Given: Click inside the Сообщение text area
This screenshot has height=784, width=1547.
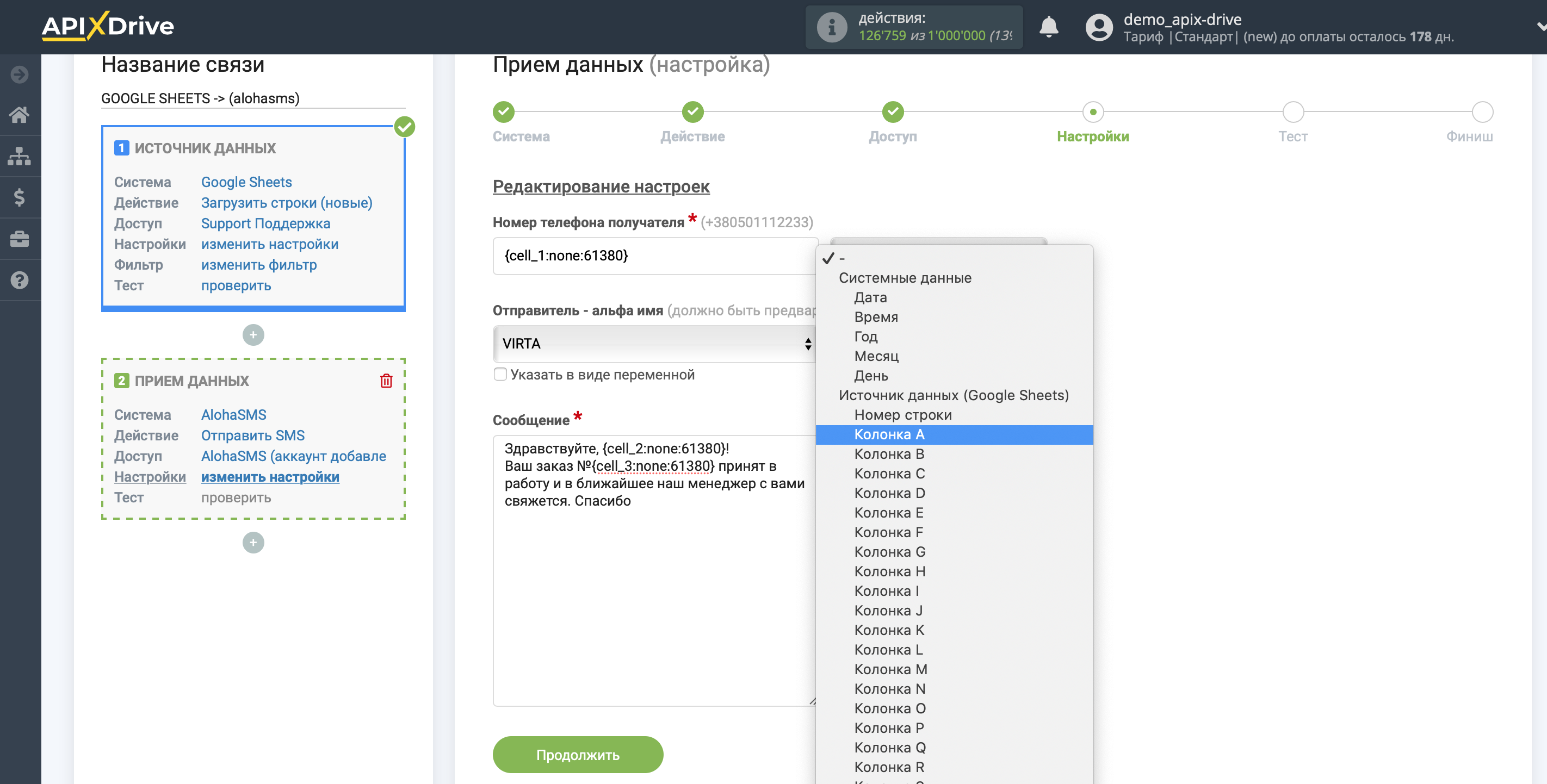Looking at the screenshot, I should coord(654,570).
